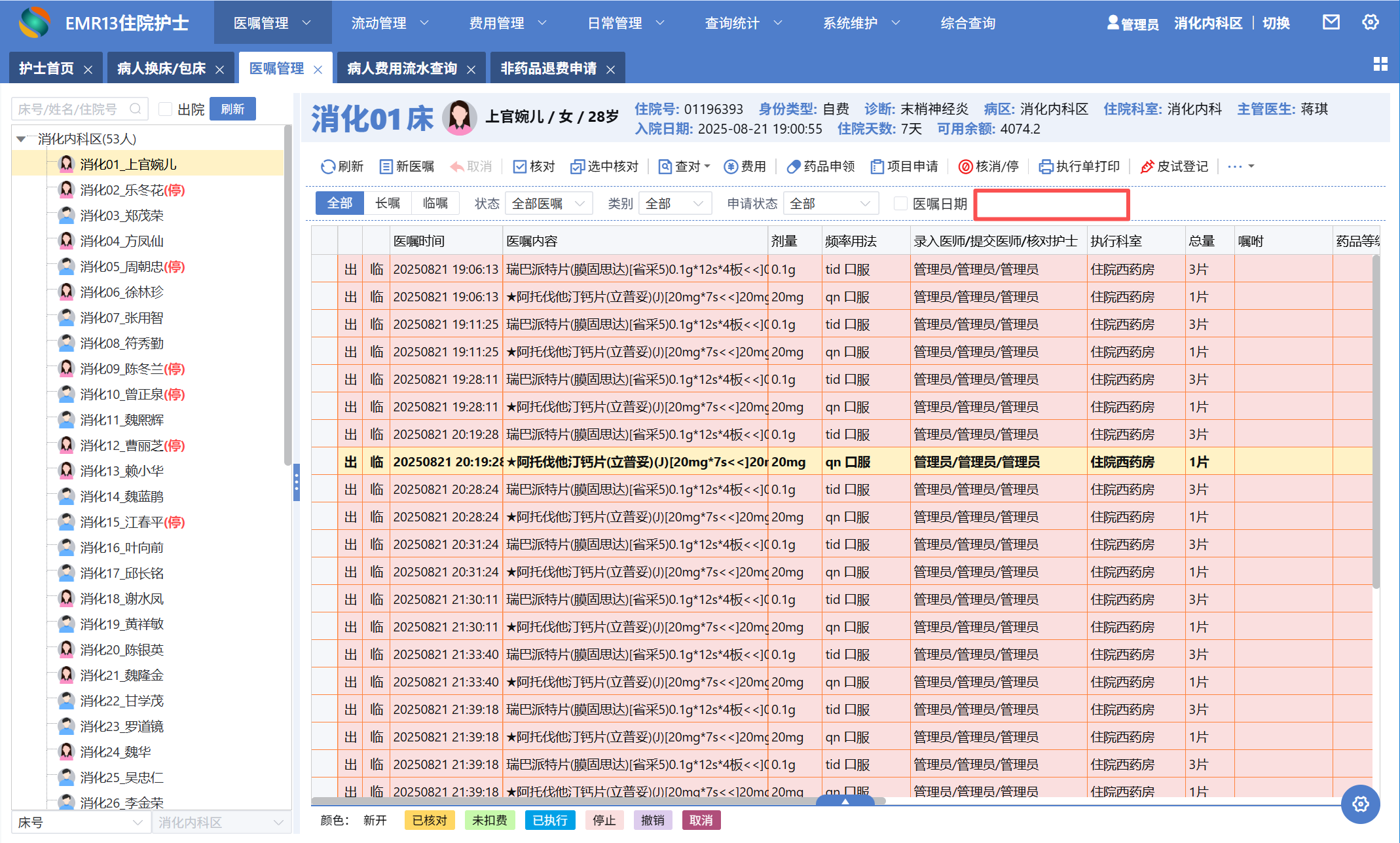This screenshot has height=843, width=1400.
Task: Expand the 申请状态 dropdown
Action: 830,204
